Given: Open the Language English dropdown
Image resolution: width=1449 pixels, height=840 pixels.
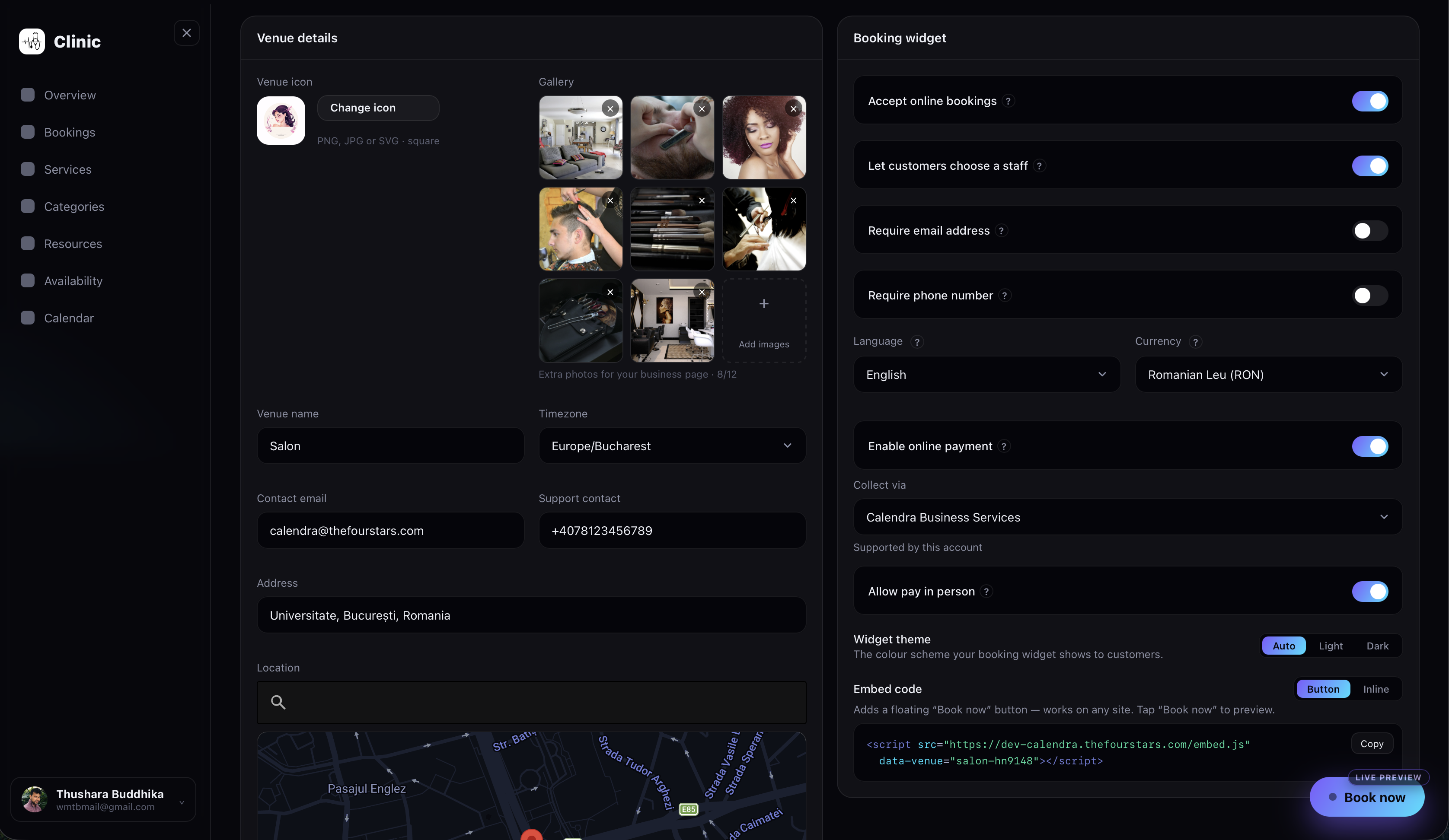Looking at the screenshot, I should click(x=987, y=374).
